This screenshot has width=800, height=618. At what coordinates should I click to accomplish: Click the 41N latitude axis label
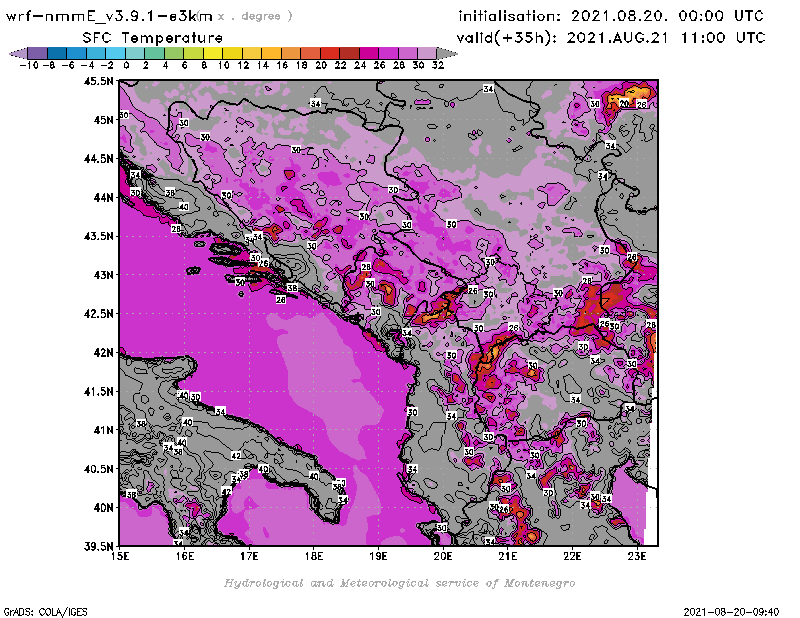pyautogui.click(x=103, y=430)
